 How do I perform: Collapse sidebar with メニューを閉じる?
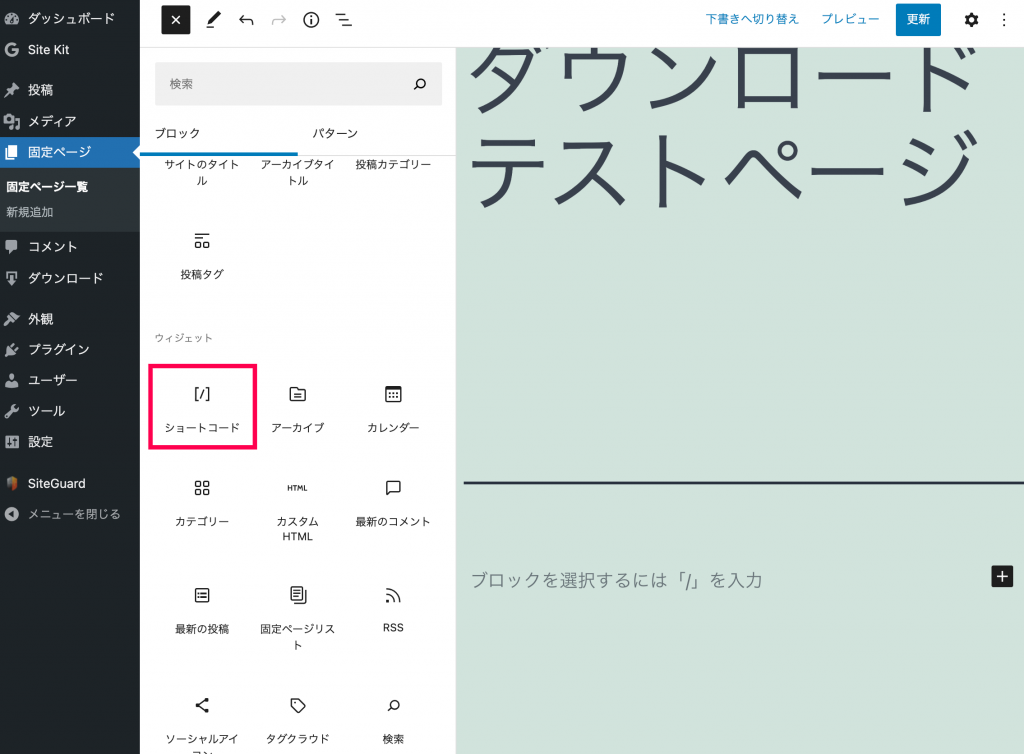coord(70,514)
